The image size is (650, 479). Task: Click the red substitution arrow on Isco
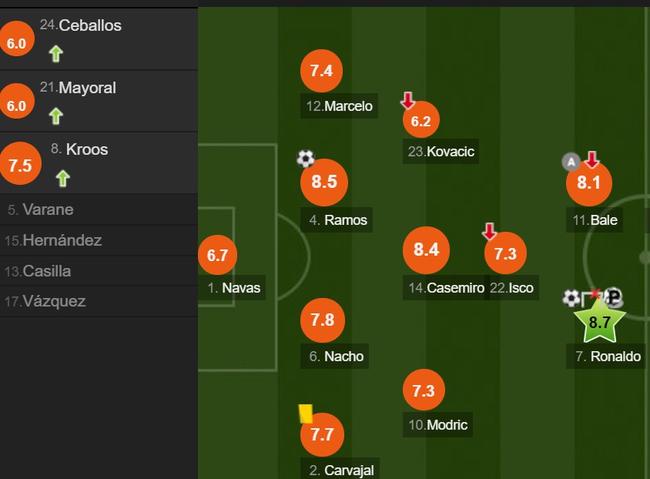[490, 231]
